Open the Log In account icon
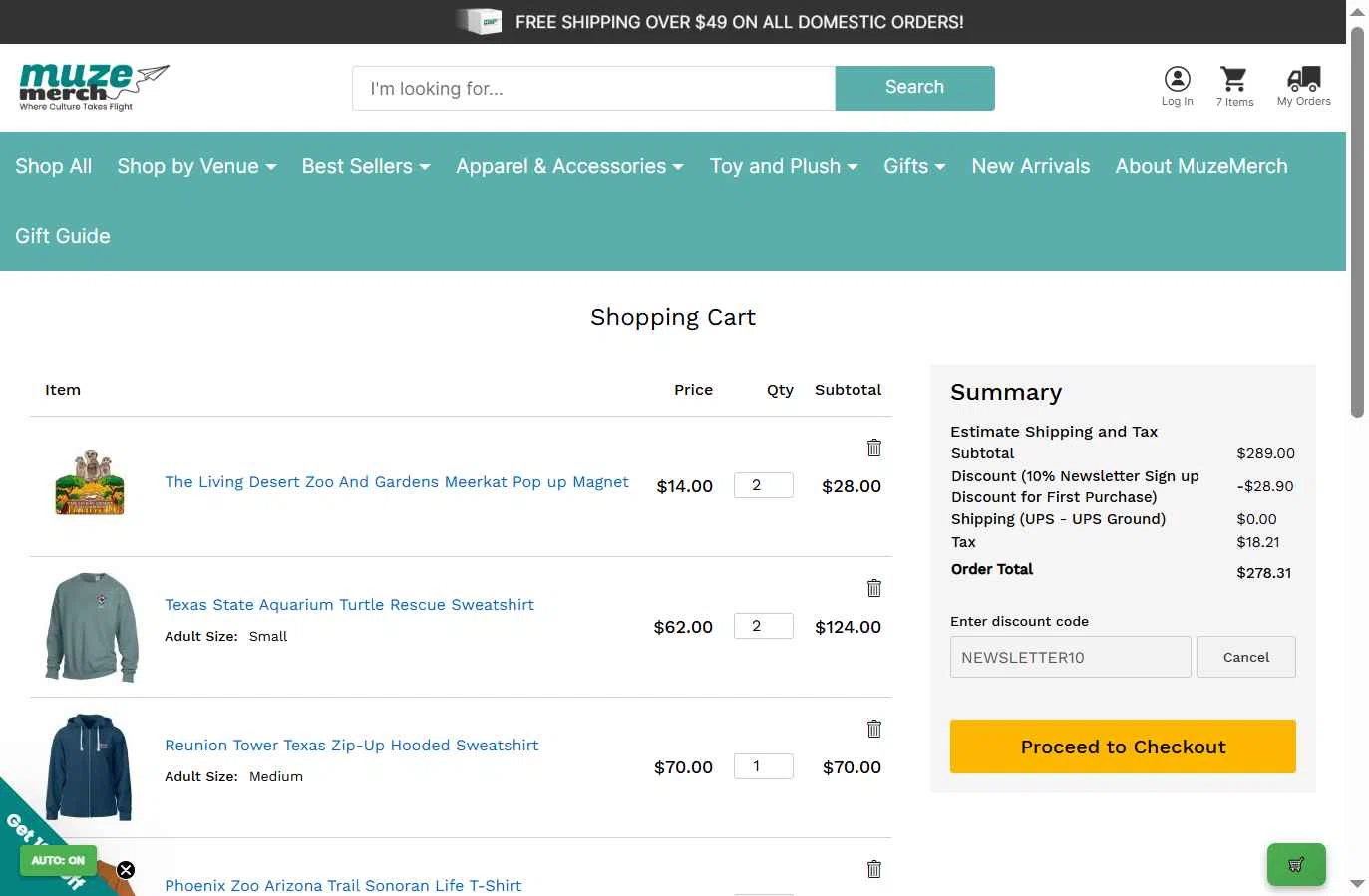This screenshot has height=896, width=1369. [1177, 86]
